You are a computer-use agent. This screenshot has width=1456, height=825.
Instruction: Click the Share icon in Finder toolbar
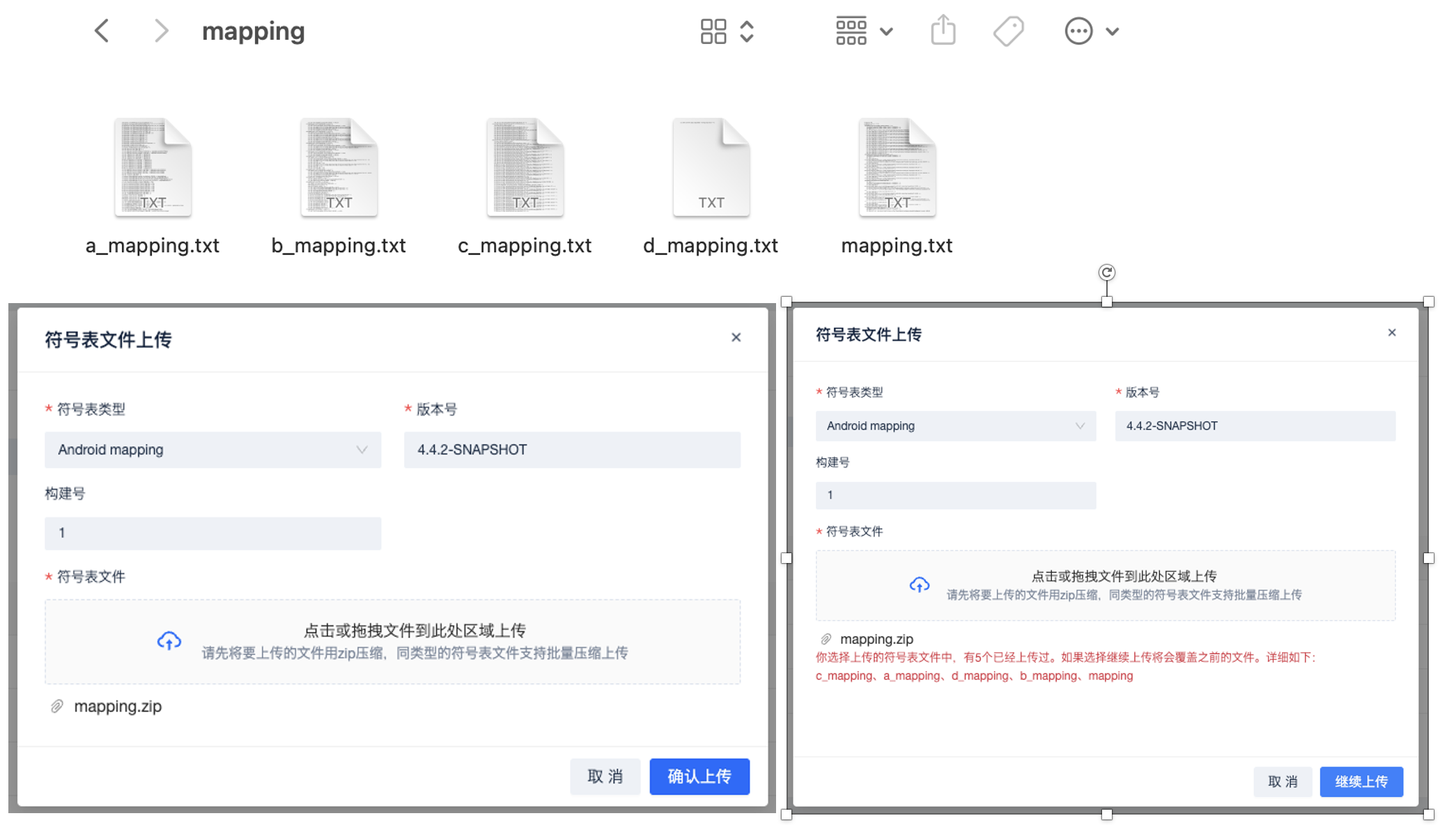(x=943, y=30)
